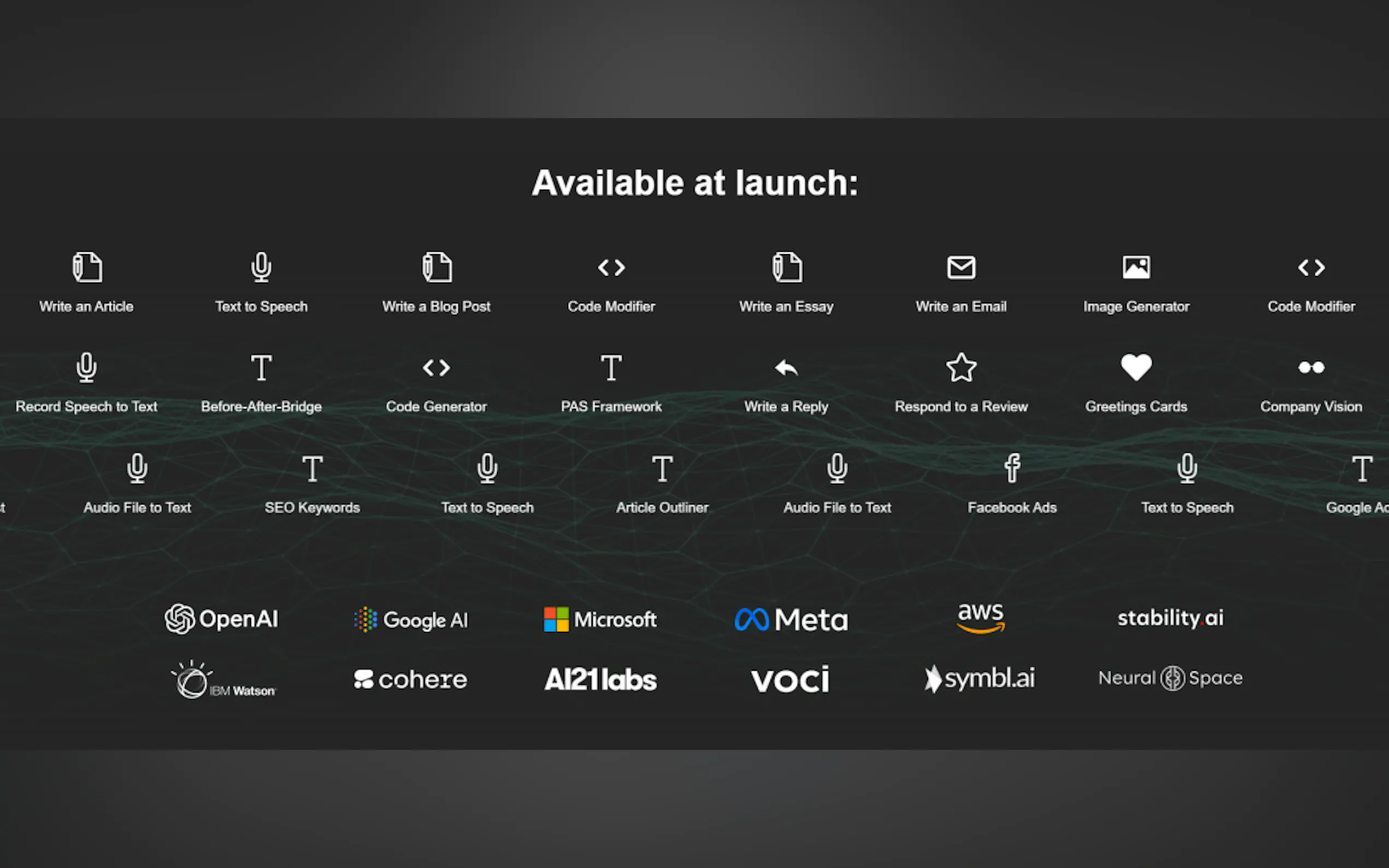Click the document icon above Write an Essay
Image resolution: width=1389 pixels, height=868 pixels.
coord(787,267)
